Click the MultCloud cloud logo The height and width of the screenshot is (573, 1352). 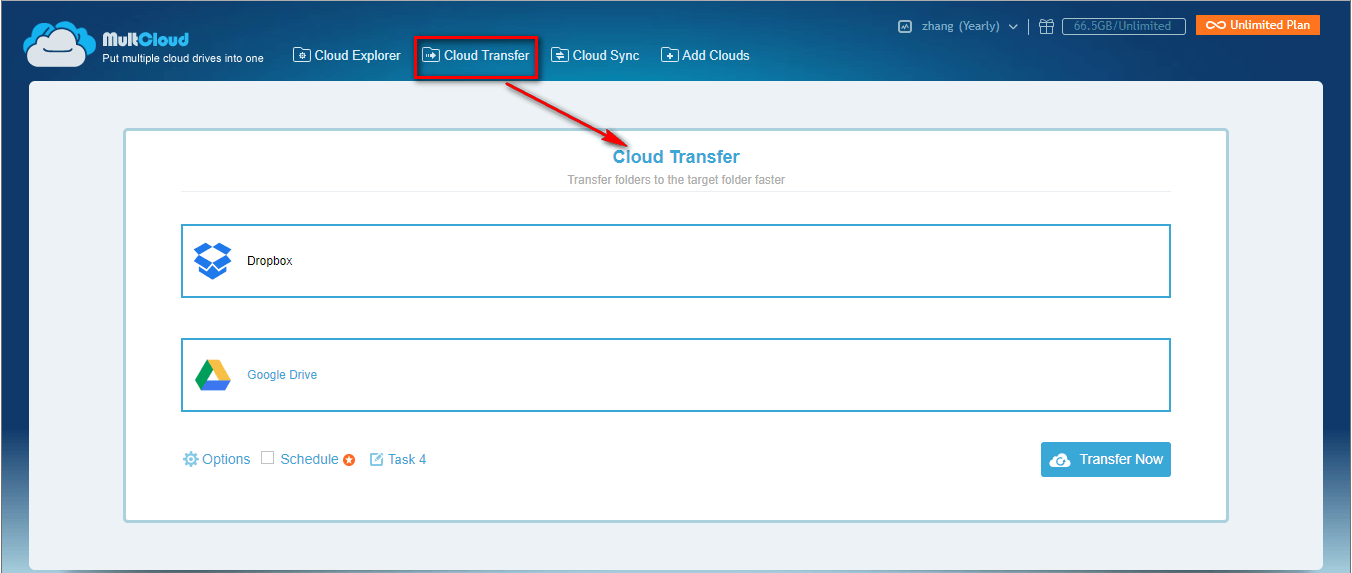point(60,44)
